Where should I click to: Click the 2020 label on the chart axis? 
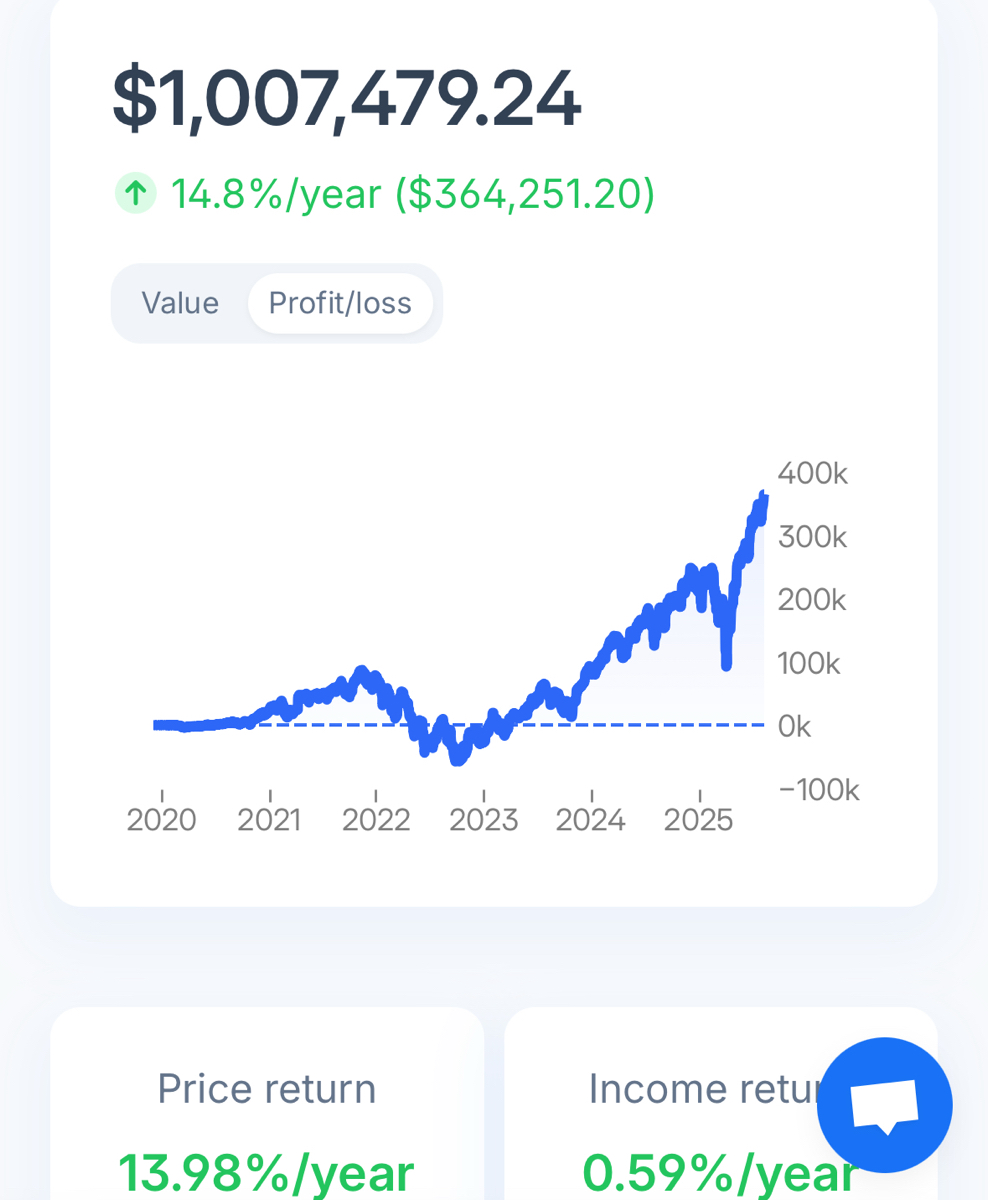point(162,820)
